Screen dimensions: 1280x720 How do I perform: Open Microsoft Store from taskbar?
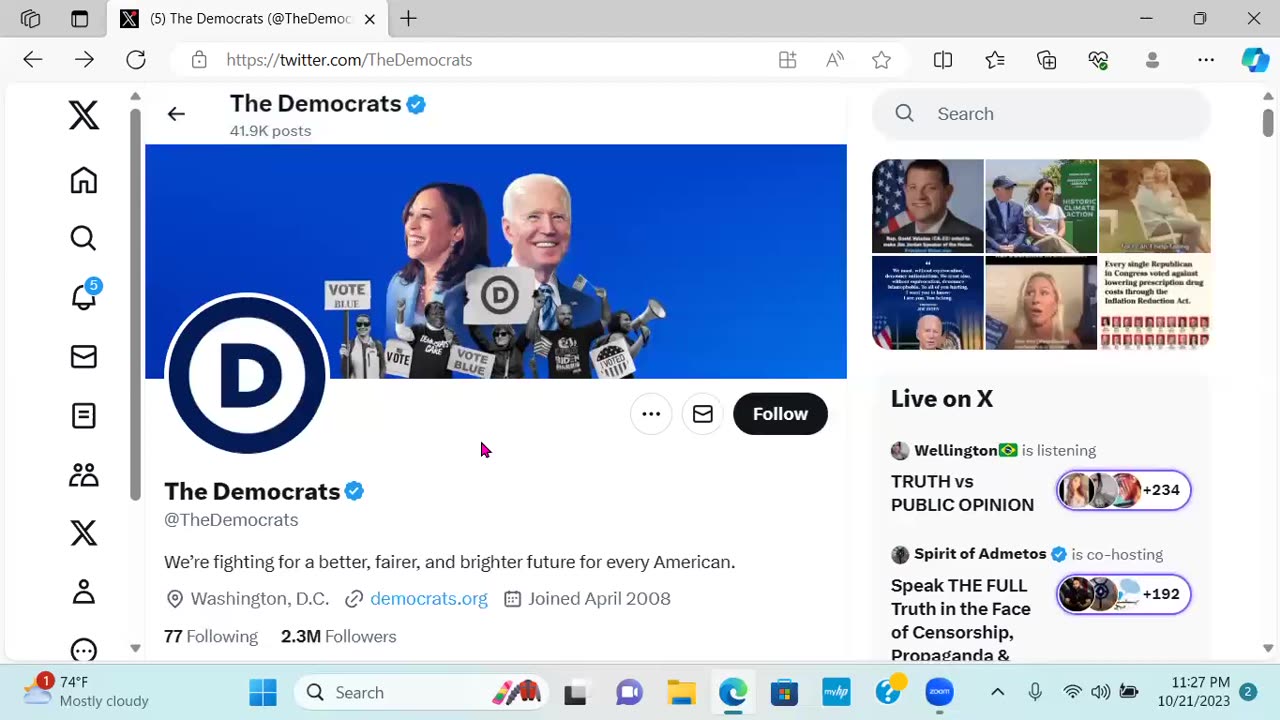point(784,692)
